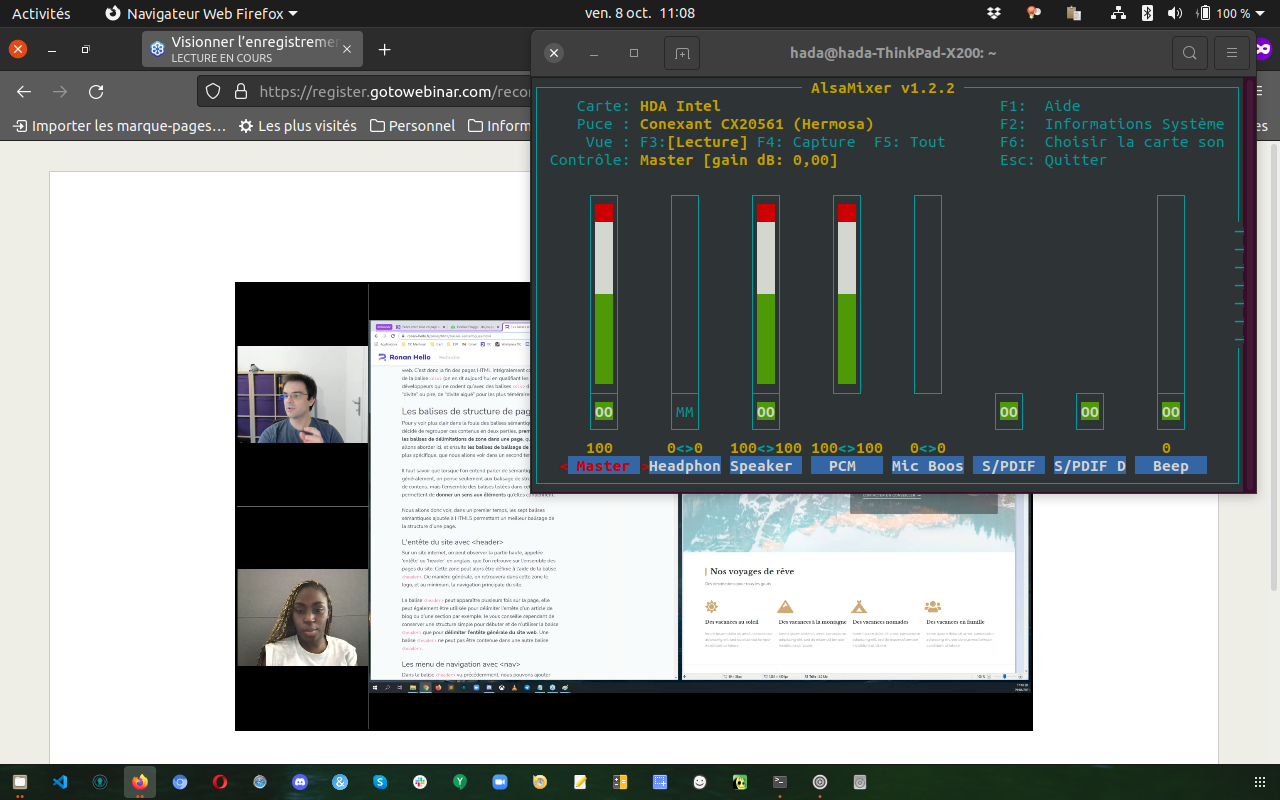Select the Visionner l'enregistrement tab
Screen dimensions: 1280x800
tap(251, 49)
